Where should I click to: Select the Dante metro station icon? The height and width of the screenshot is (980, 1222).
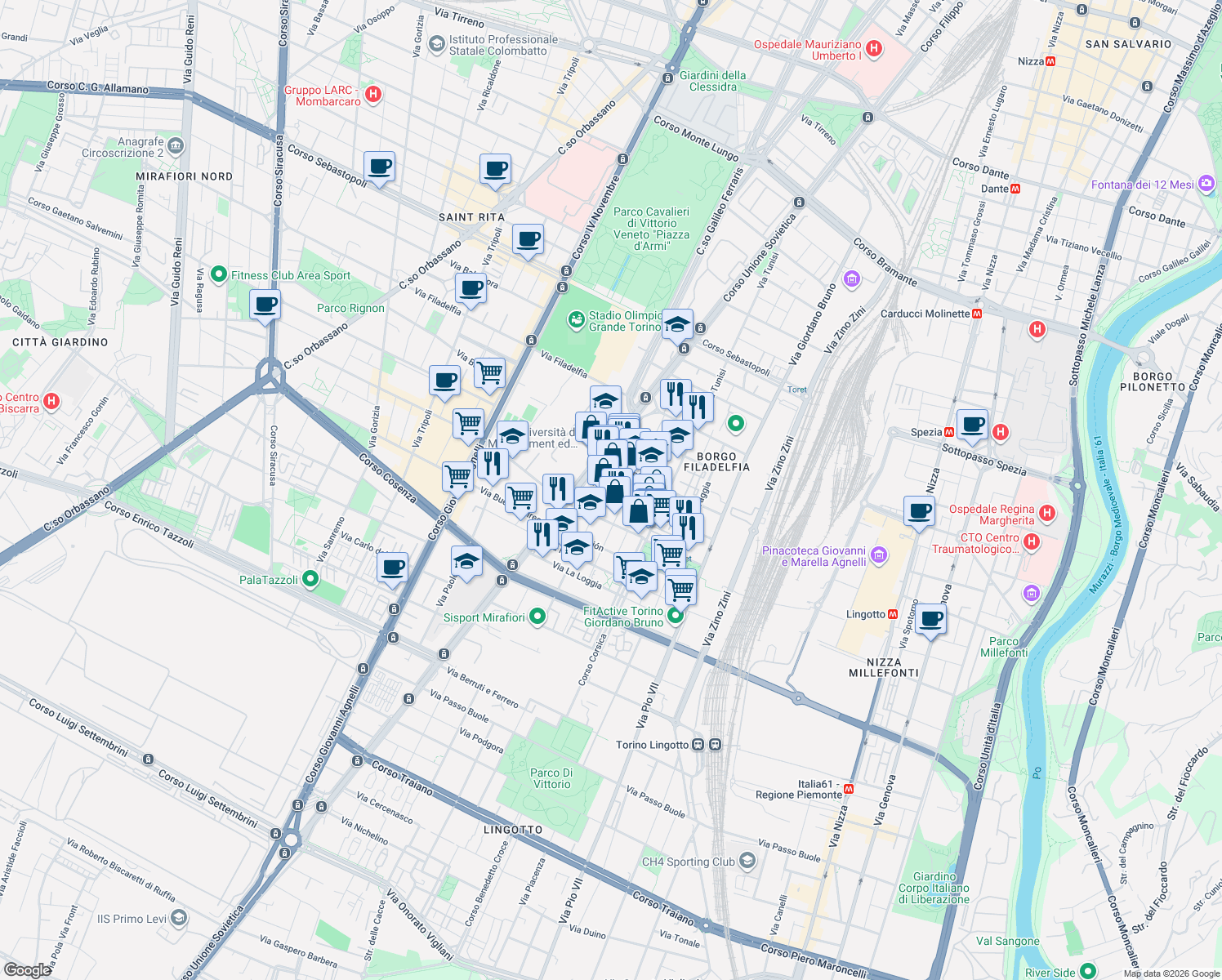click(1015, 189)
